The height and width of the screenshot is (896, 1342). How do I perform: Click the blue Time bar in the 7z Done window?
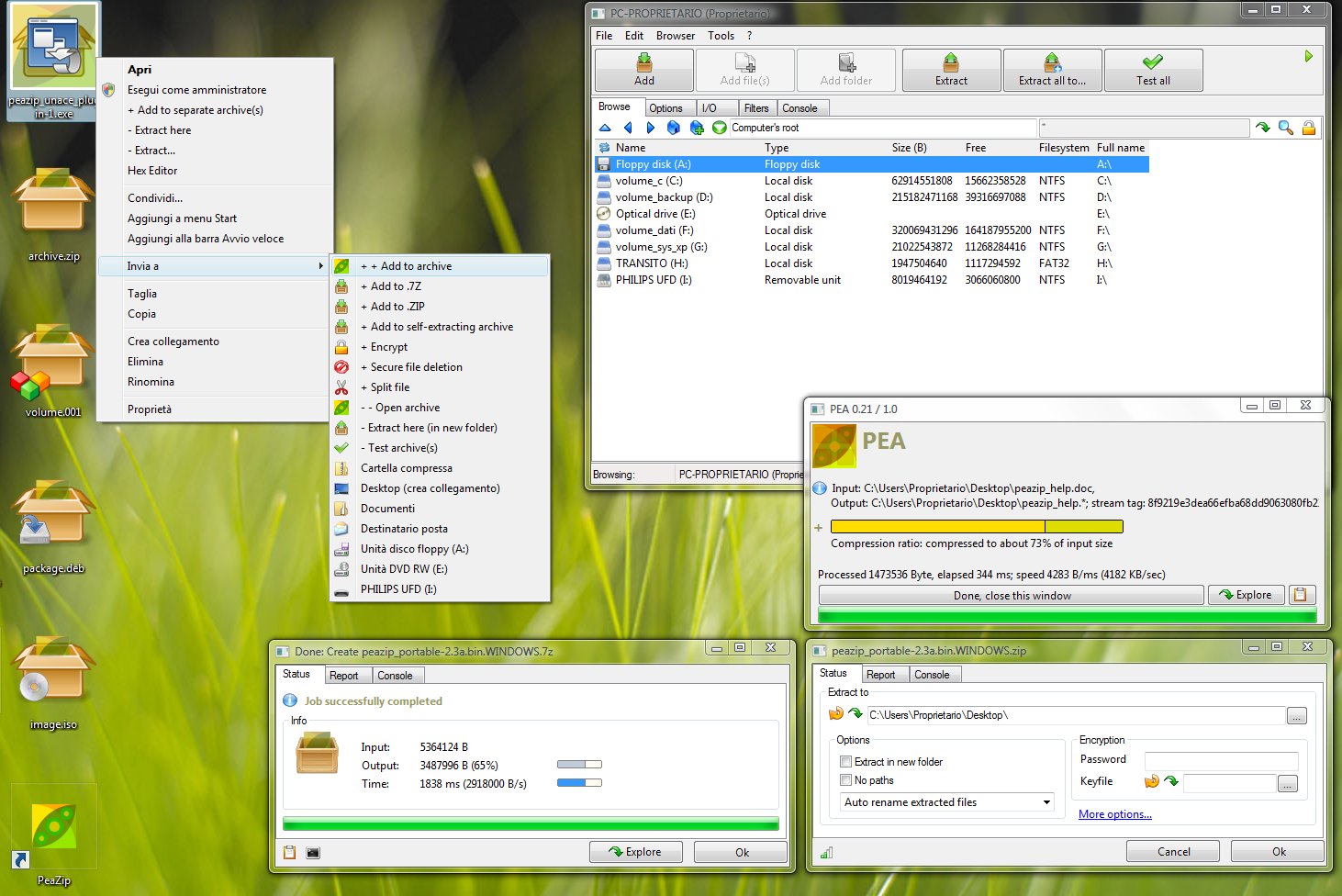(x=579, y=783)
